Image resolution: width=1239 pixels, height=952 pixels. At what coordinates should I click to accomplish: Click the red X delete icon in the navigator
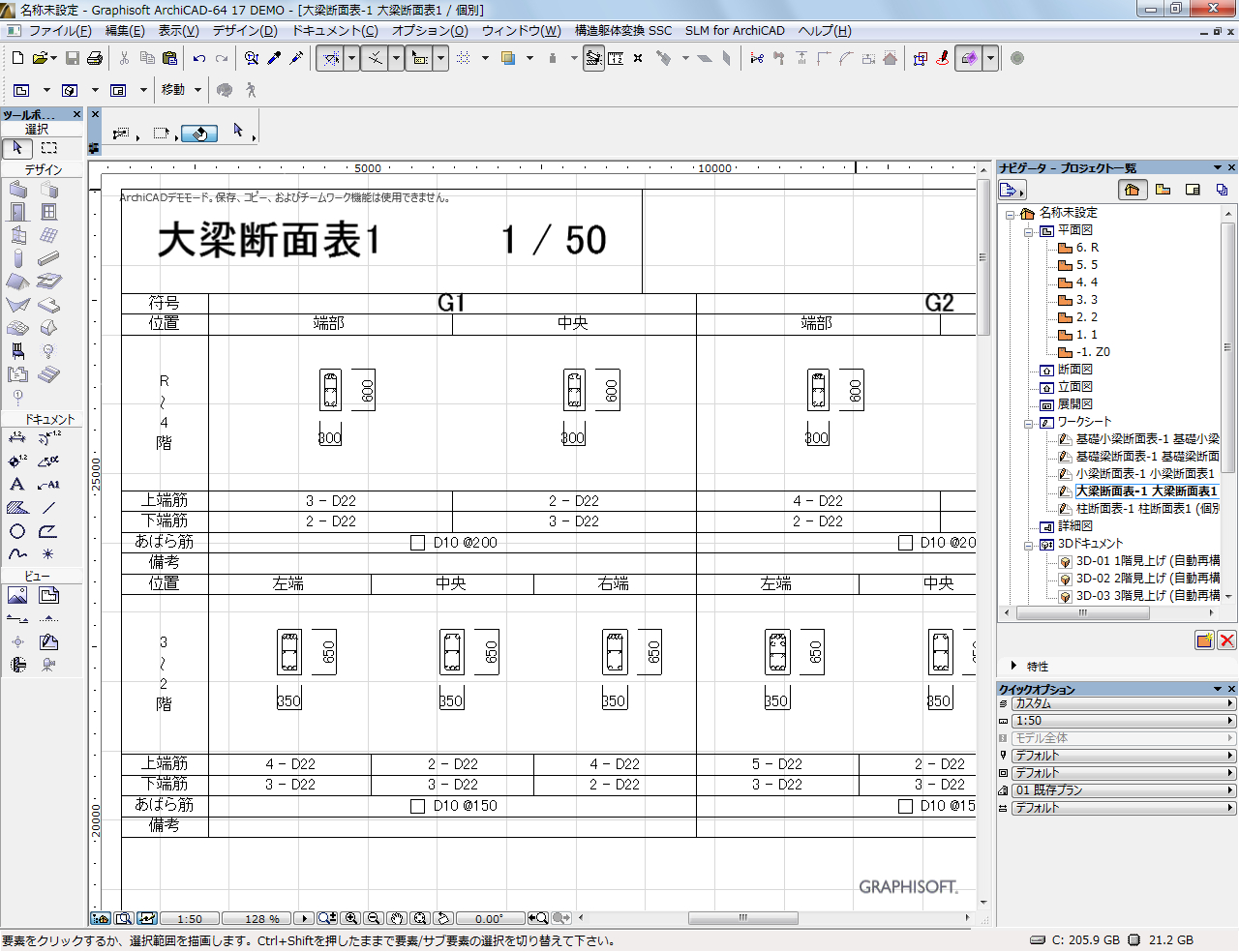coord(1226,640)
